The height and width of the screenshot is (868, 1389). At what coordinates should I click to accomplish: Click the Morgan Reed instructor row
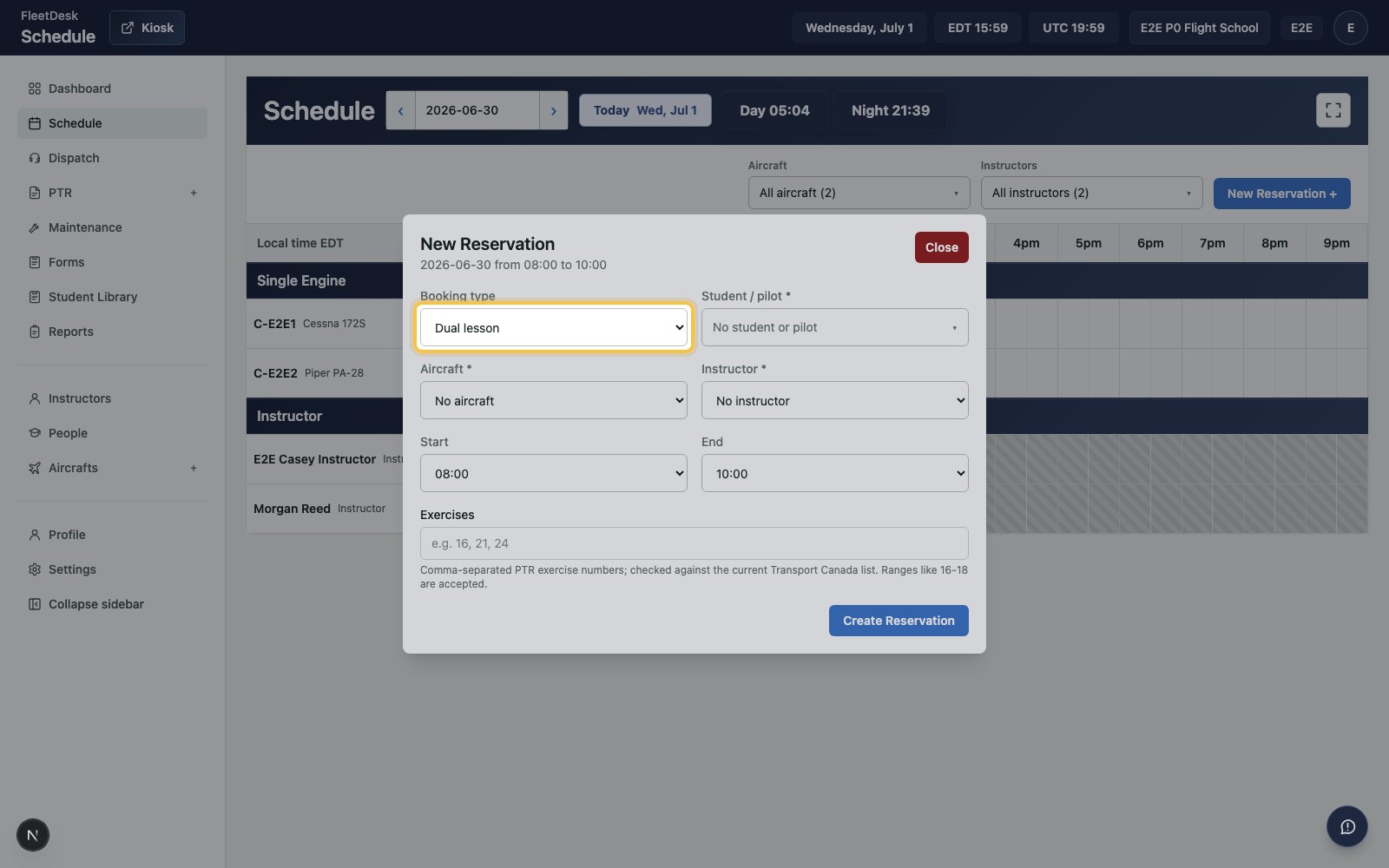click(x=324, y=509)
